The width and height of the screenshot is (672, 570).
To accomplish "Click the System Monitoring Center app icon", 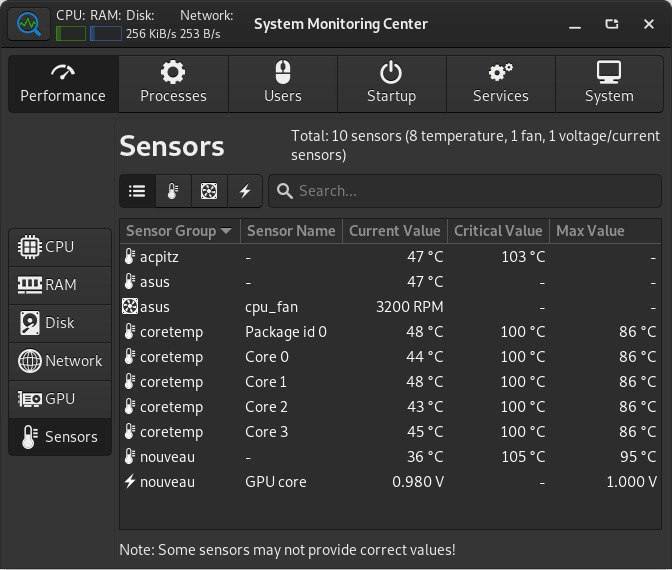I will 29,24.
